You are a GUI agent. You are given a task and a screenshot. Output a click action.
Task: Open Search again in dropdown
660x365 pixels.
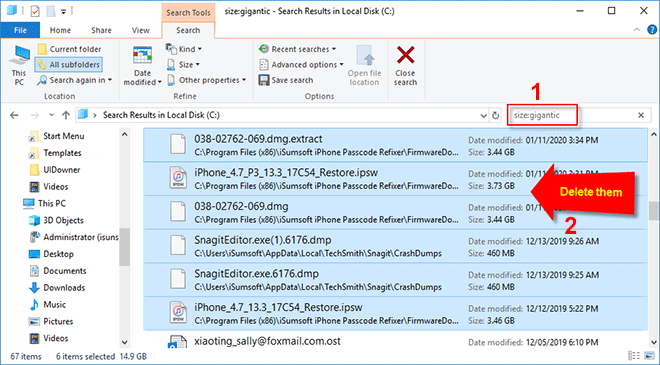[x=75, y=80]
